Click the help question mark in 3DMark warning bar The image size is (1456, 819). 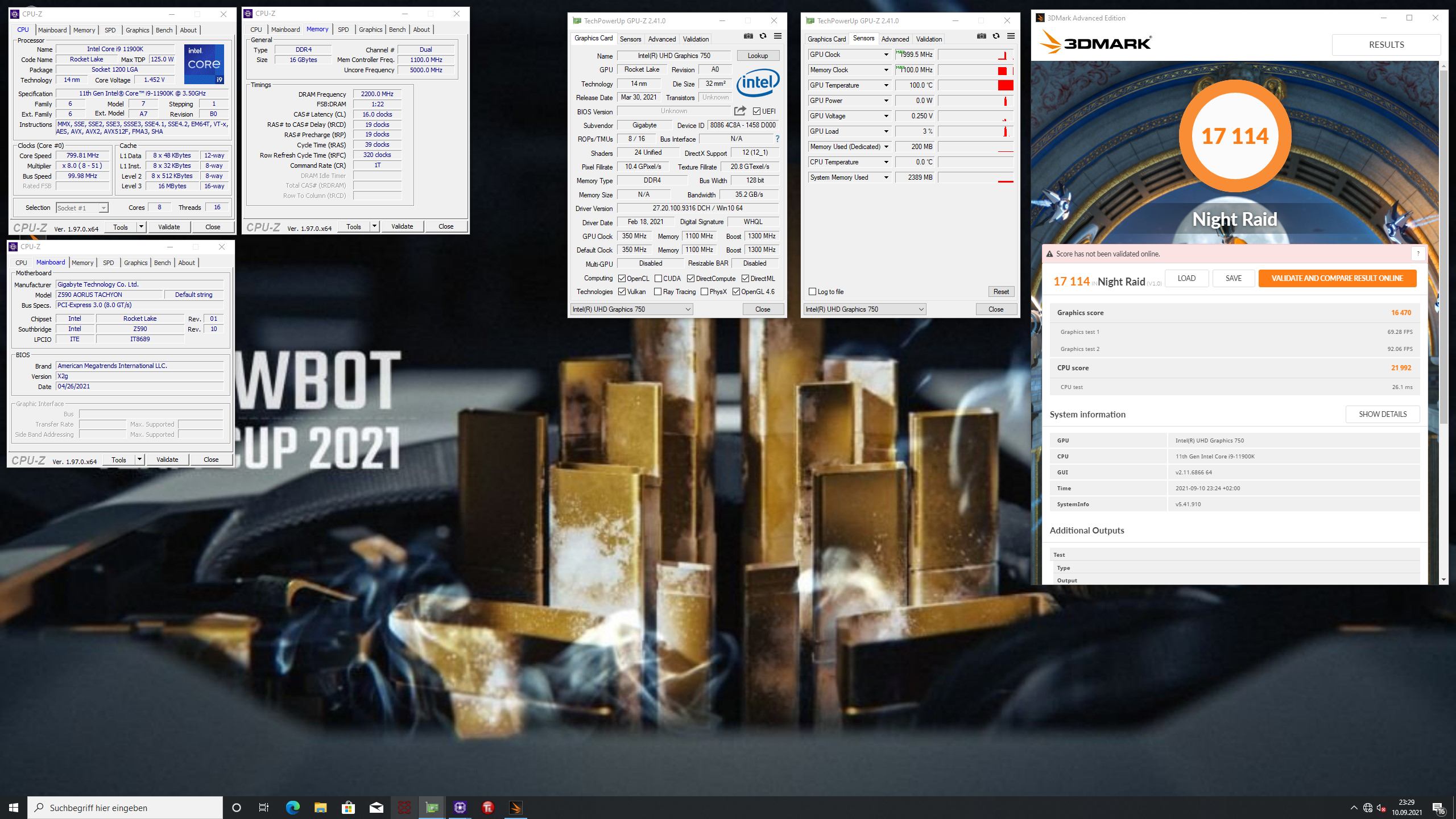tap(1418, 254)
